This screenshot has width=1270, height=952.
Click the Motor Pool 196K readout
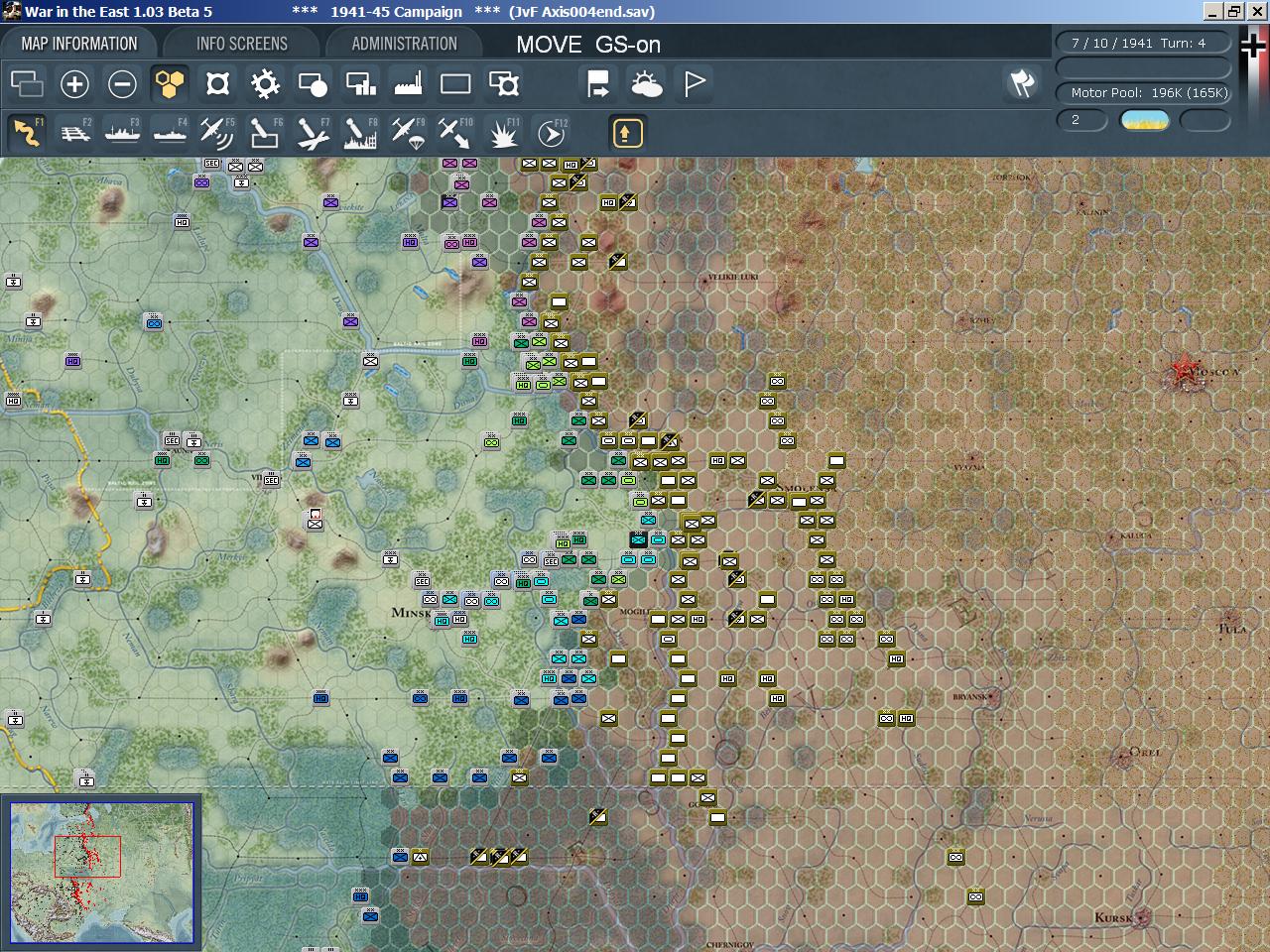click(1143, 92)
